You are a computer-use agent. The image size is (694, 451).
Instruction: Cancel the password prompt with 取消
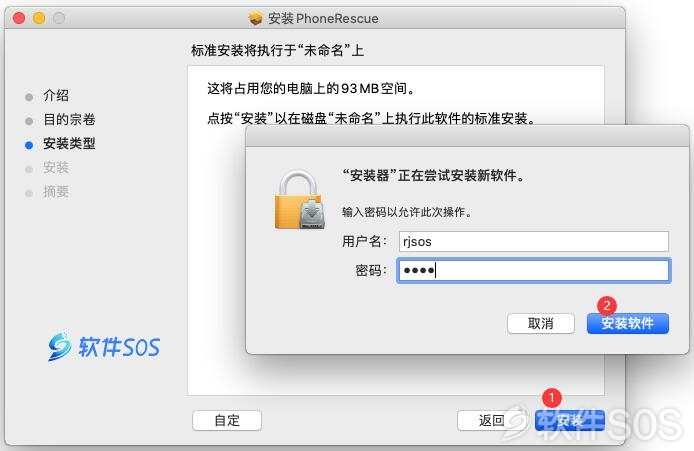541,324
